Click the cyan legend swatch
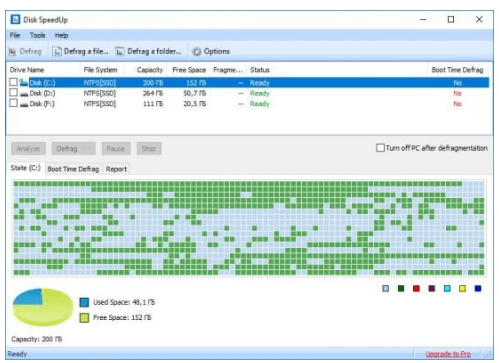 tap(447, 288)
